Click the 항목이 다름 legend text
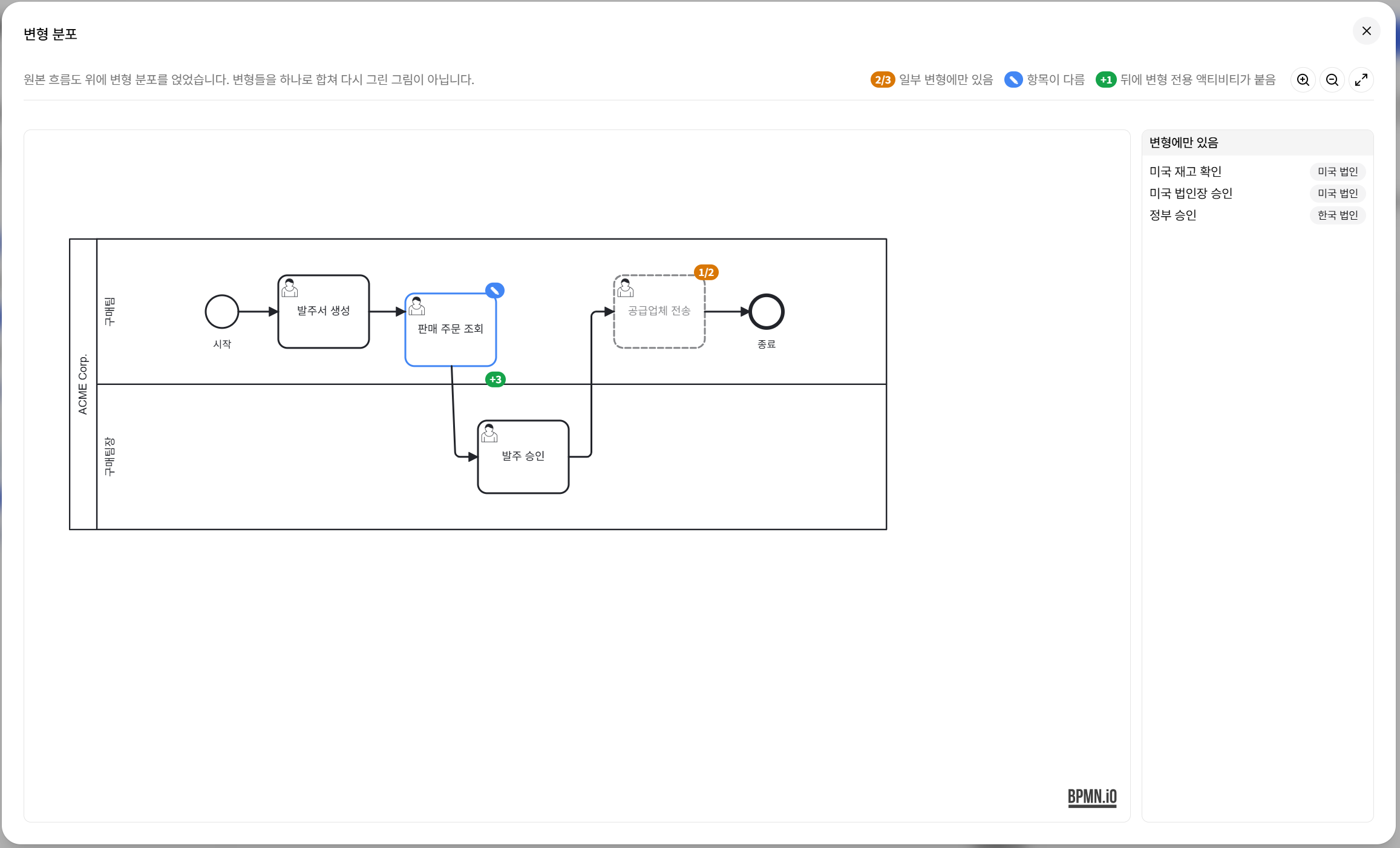This screenshot has width=1400, height=848. (1056, 80)
